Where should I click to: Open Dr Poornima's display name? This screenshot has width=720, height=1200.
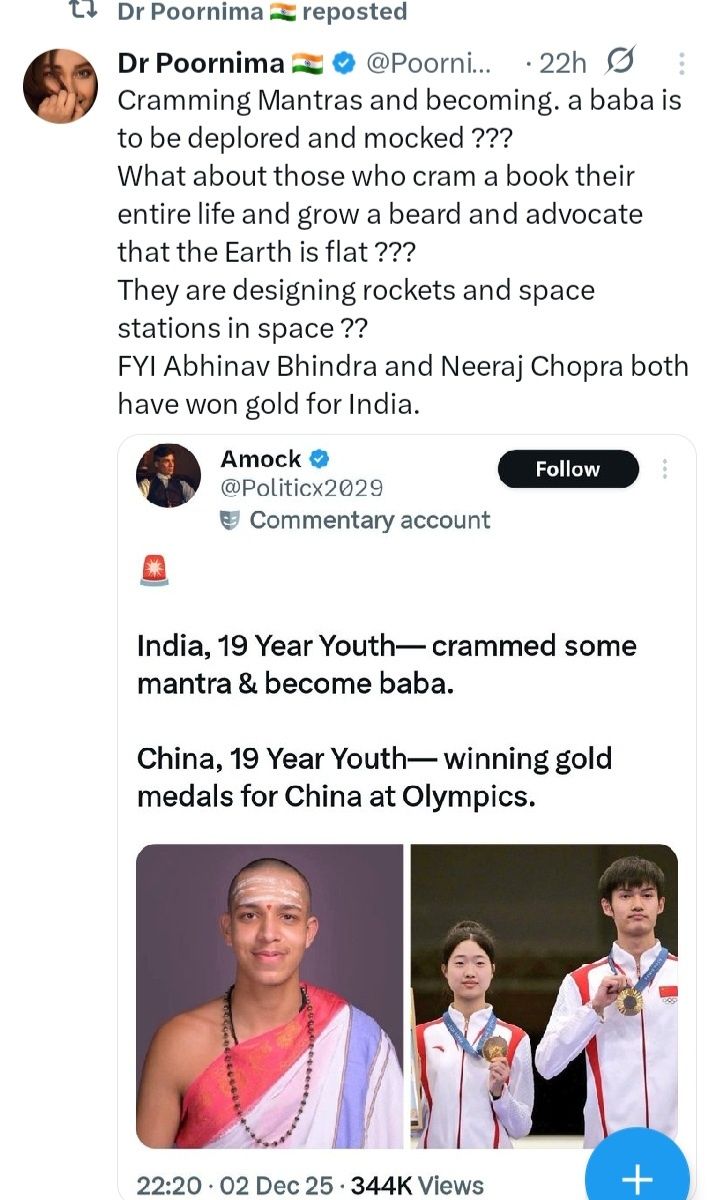[200, 64]
